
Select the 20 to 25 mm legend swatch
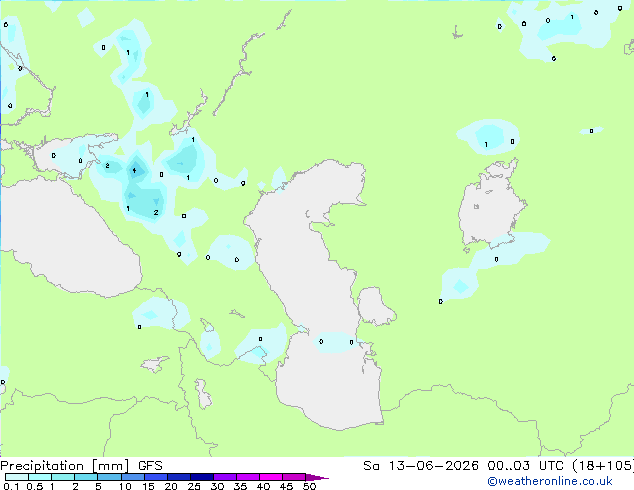[179, 477]
